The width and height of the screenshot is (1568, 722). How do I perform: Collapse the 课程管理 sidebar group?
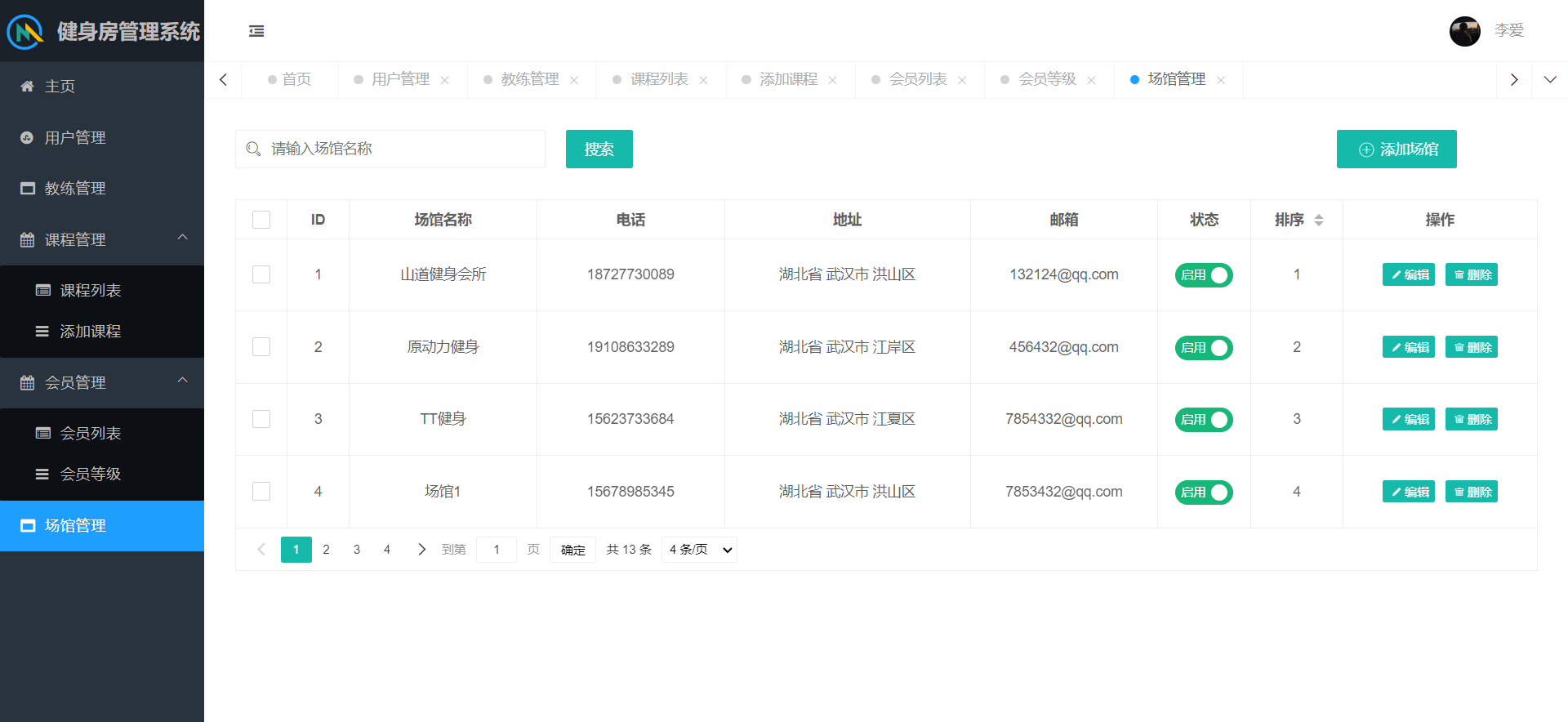[102, 239]
